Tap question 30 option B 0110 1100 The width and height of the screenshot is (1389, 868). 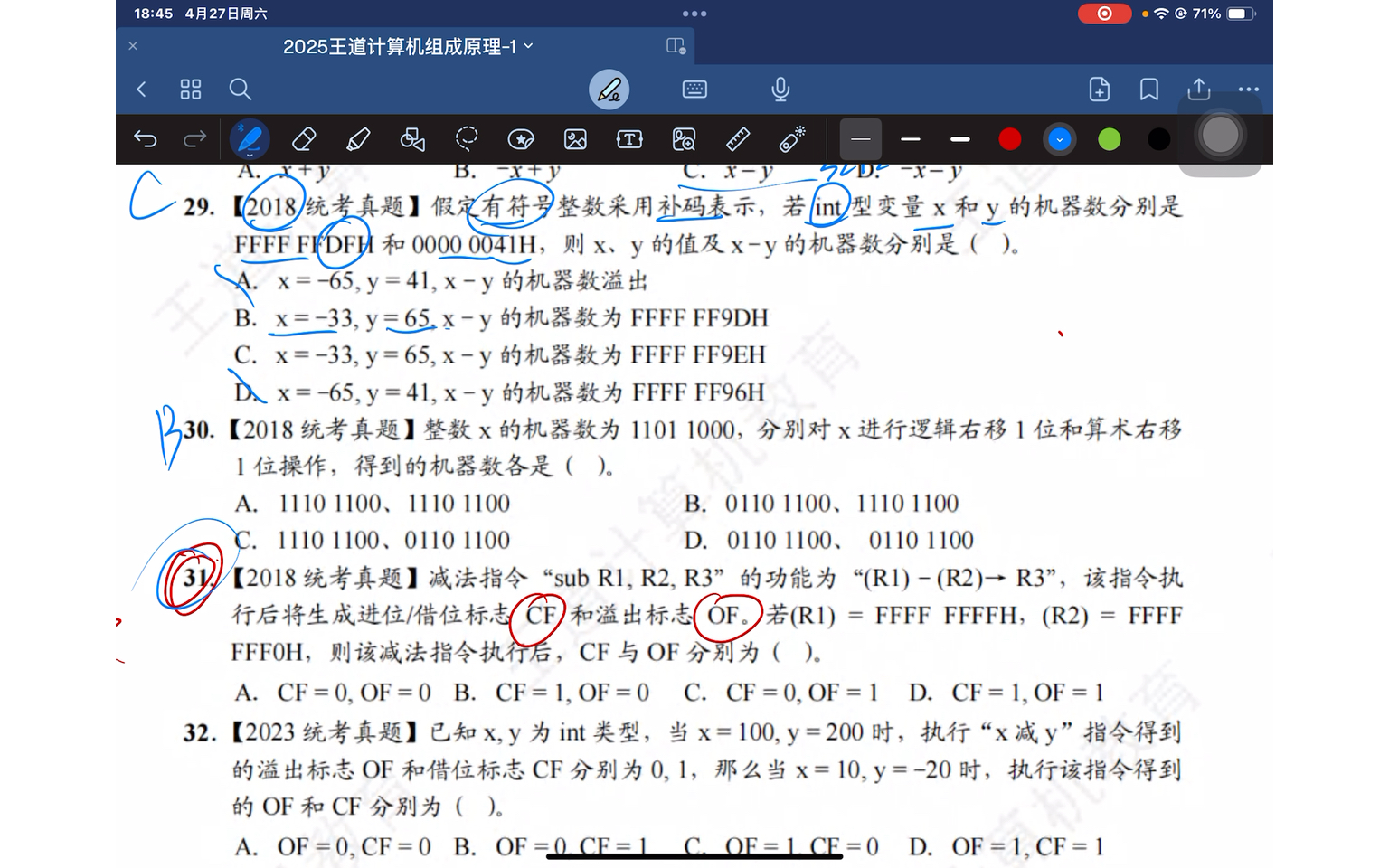pyautogui.click(x=821, y=504)
